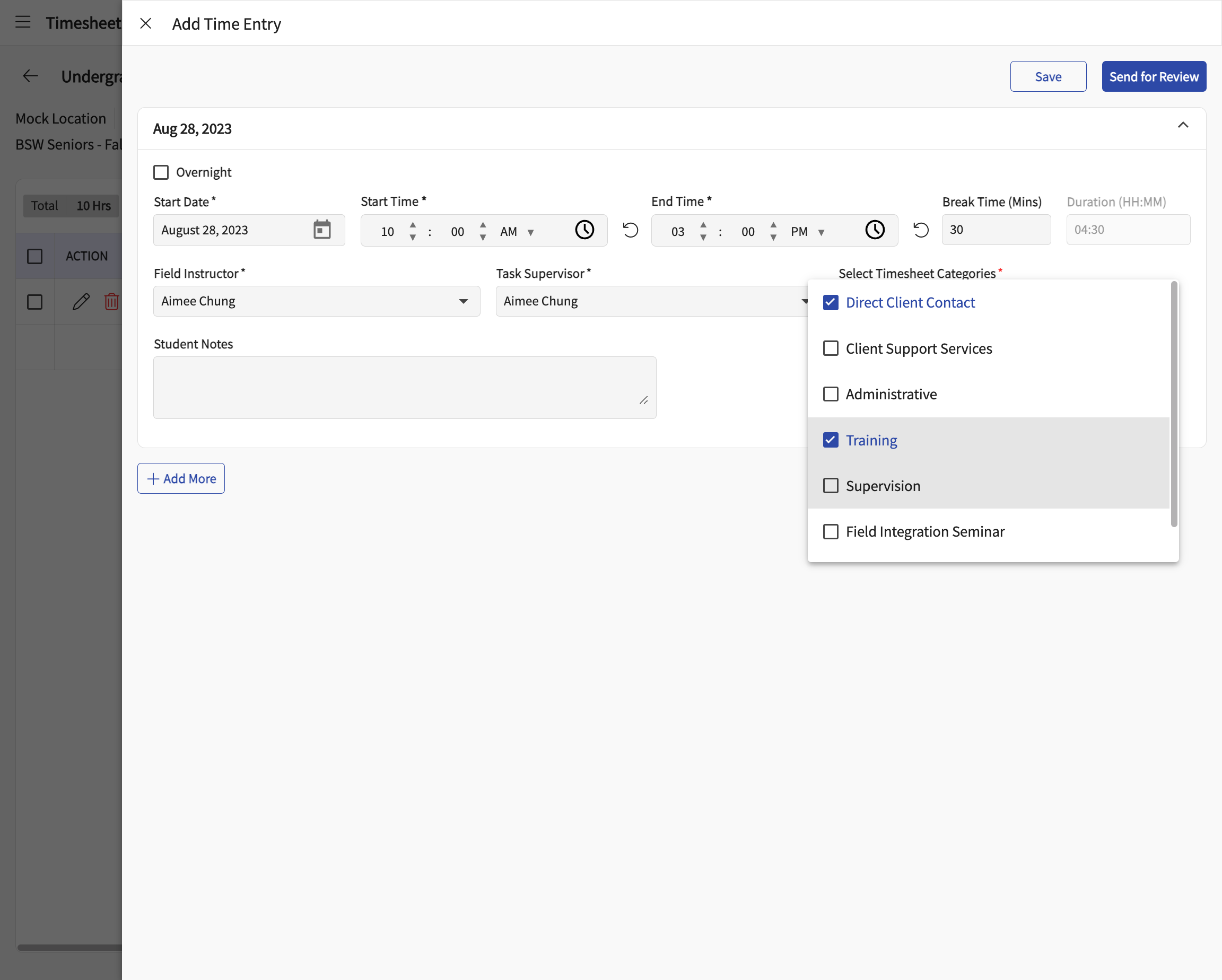Screen dimensions: 1222x980
Task: Increase the End Time hour
Action: (703, 225)
